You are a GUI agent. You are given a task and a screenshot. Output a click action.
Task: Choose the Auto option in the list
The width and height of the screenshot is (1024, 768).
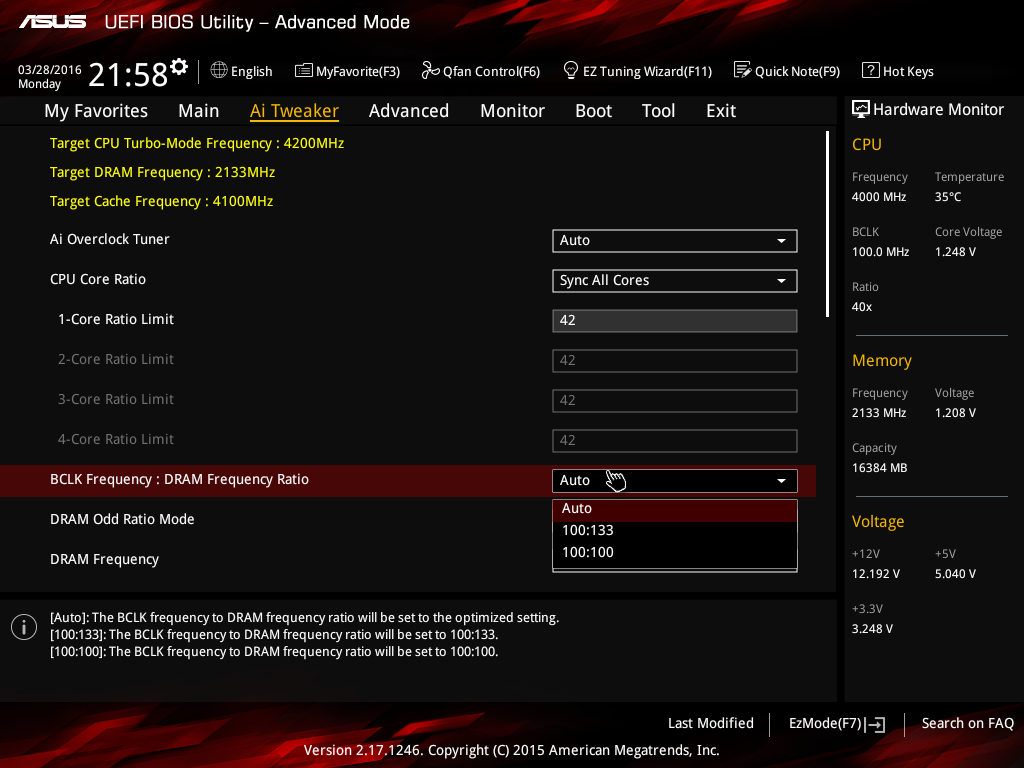pos(675,509)
